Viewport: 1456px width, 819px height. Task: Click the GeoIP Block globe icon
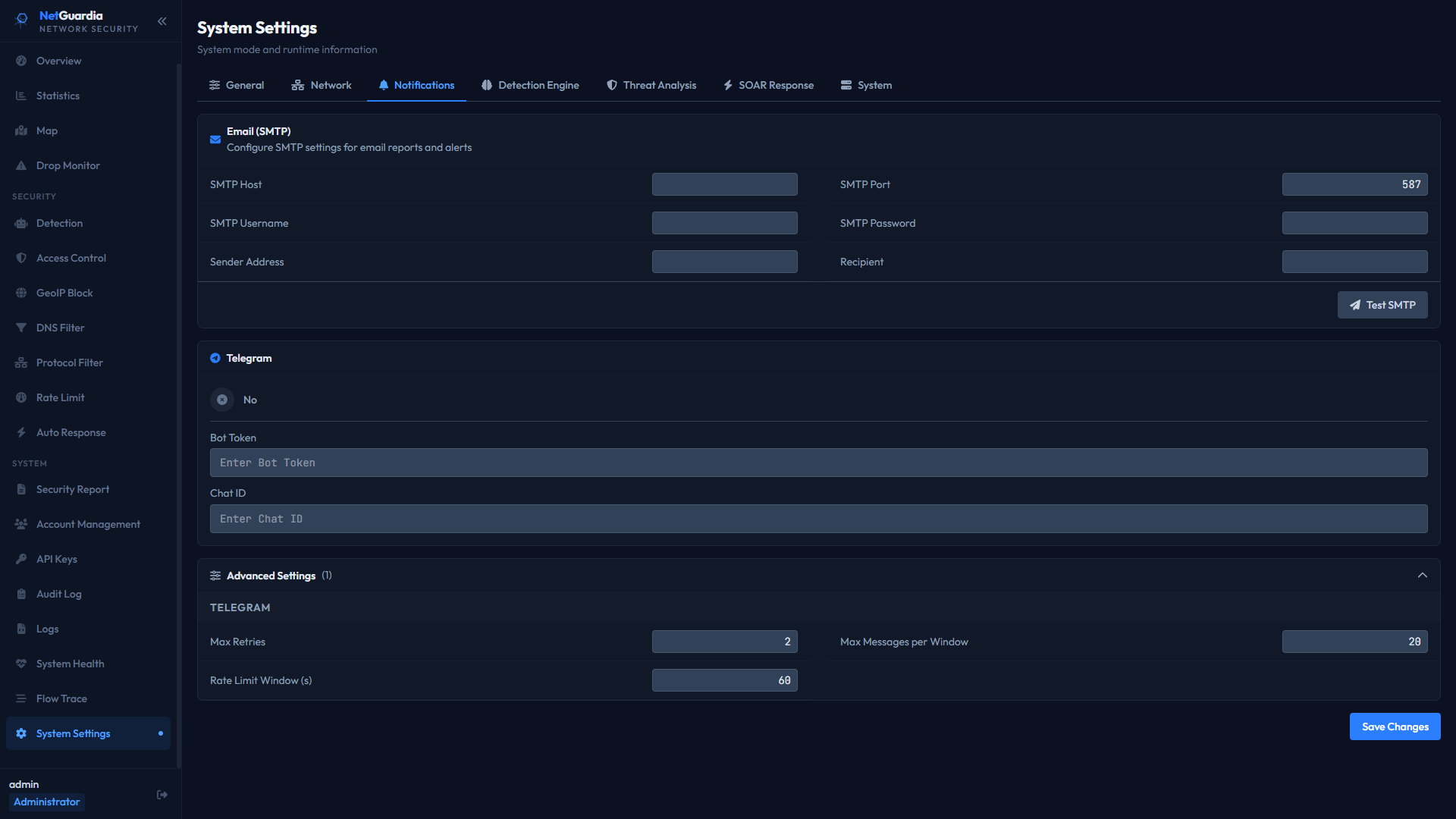coord(21,293)
